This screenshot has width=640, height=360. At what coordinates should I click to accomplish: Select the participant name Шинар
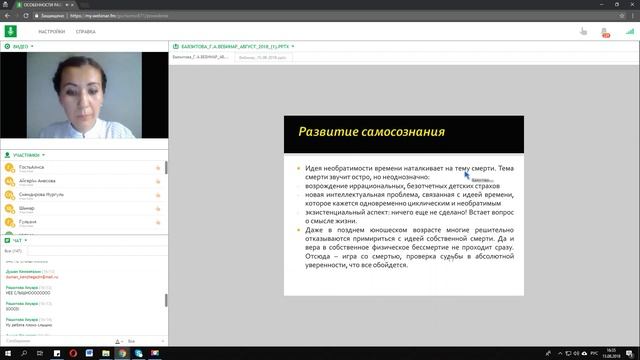tap(27, 208)
